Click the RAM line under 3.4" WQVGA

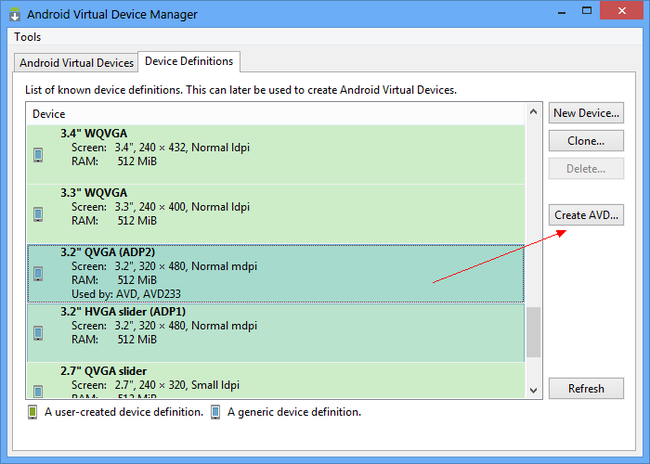[114, 161]
